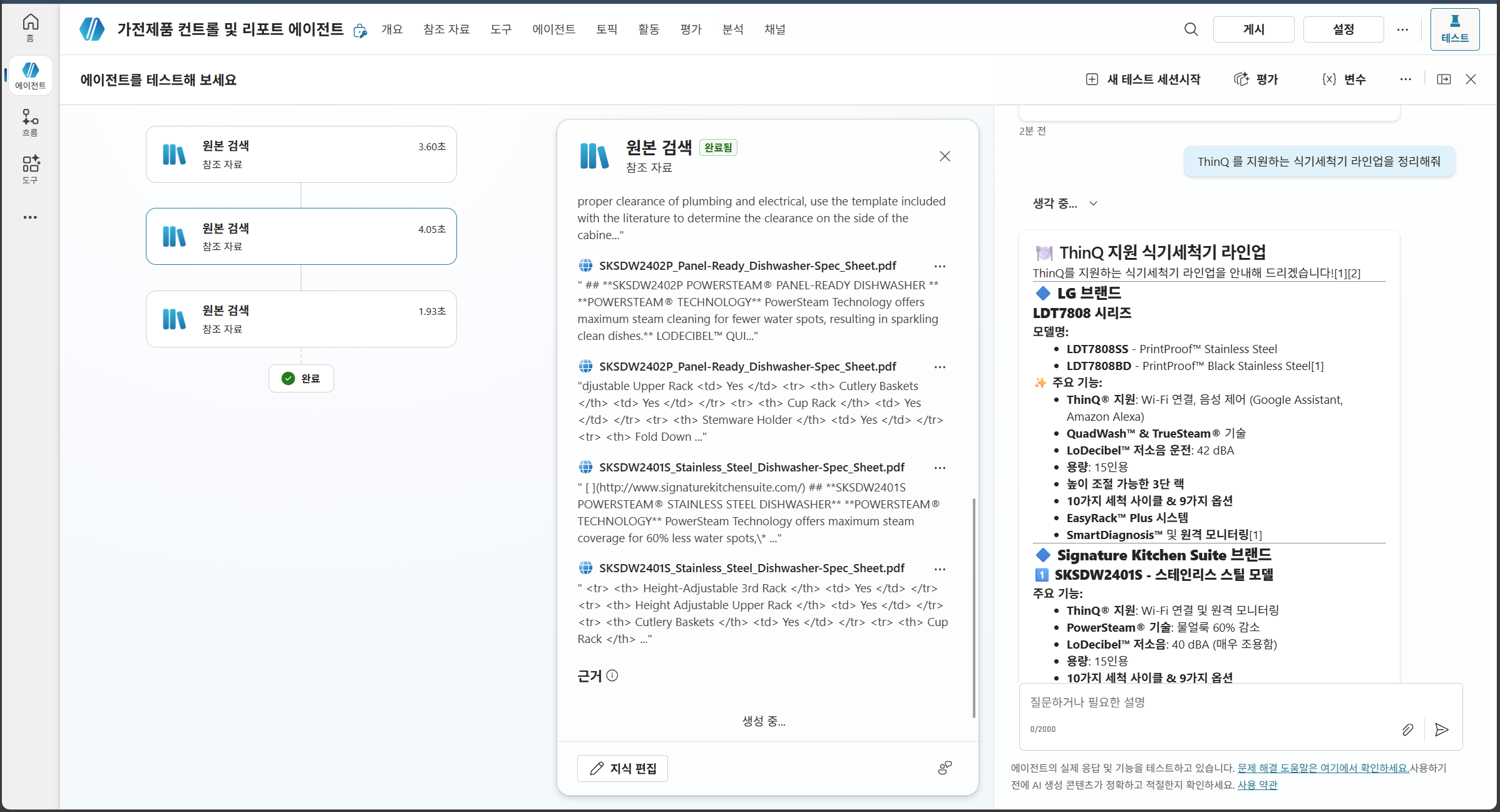The height and width of the screenshot is (812, 1500).
Task: Expand the 생각 중... chevron
Action: [x=1093, y=203]
